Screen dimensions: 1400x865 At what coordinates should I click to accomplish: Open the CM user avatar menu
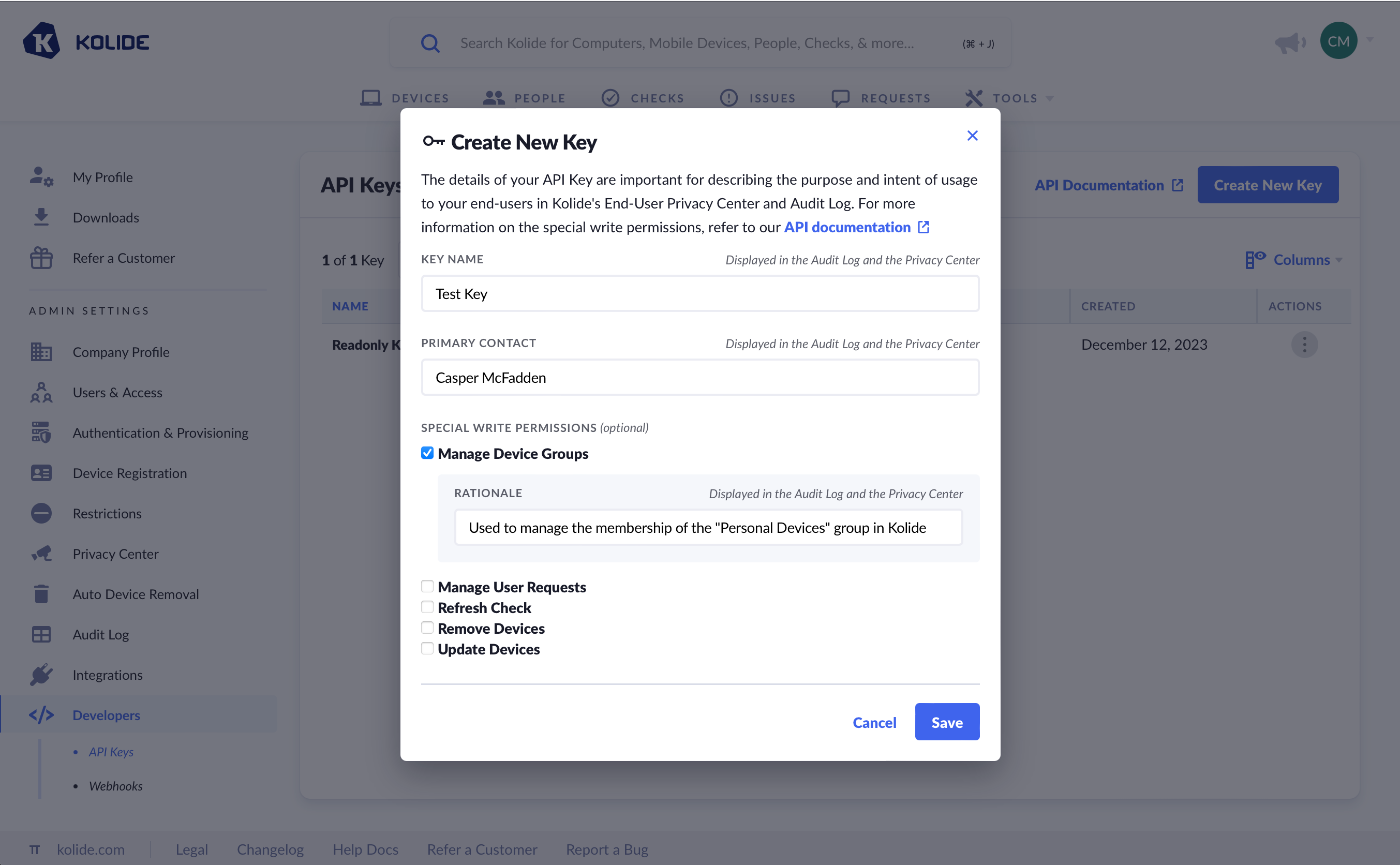pyautogui.click(x=1338, y=41)
